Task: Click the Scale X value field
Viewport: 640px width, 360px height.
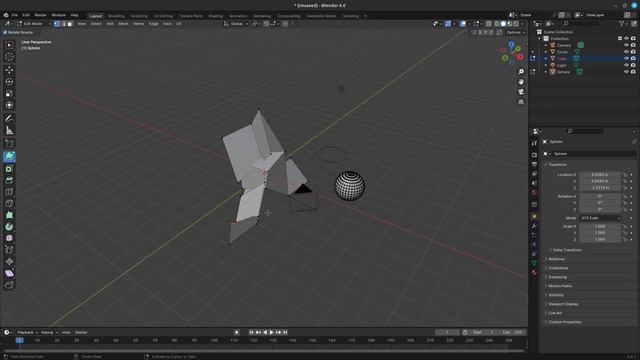Action: (x=600, y=226)
